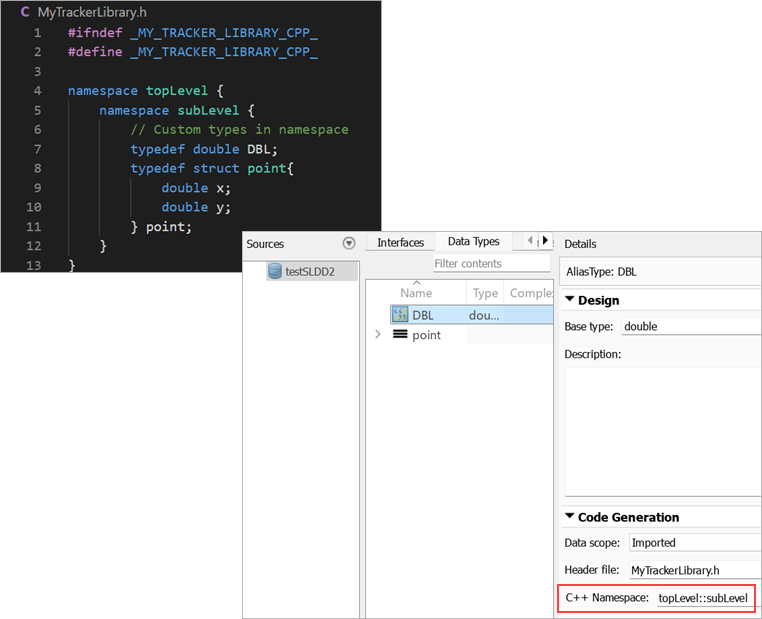Click line number 1 in the gutter

(x=37, y=33)
